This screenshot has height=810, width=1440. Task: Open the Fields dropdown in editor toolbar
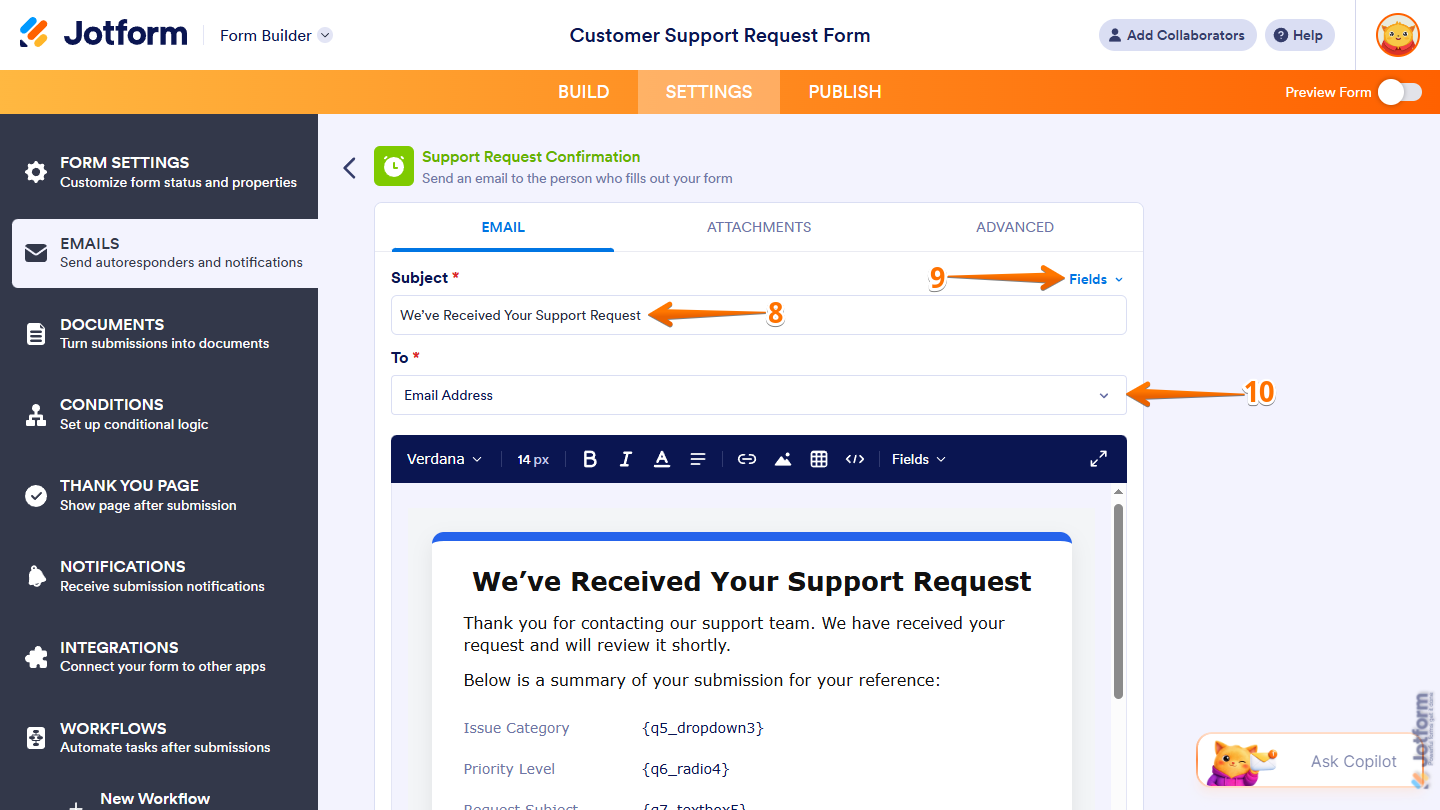pyautogui.click(x=918, y=459)
